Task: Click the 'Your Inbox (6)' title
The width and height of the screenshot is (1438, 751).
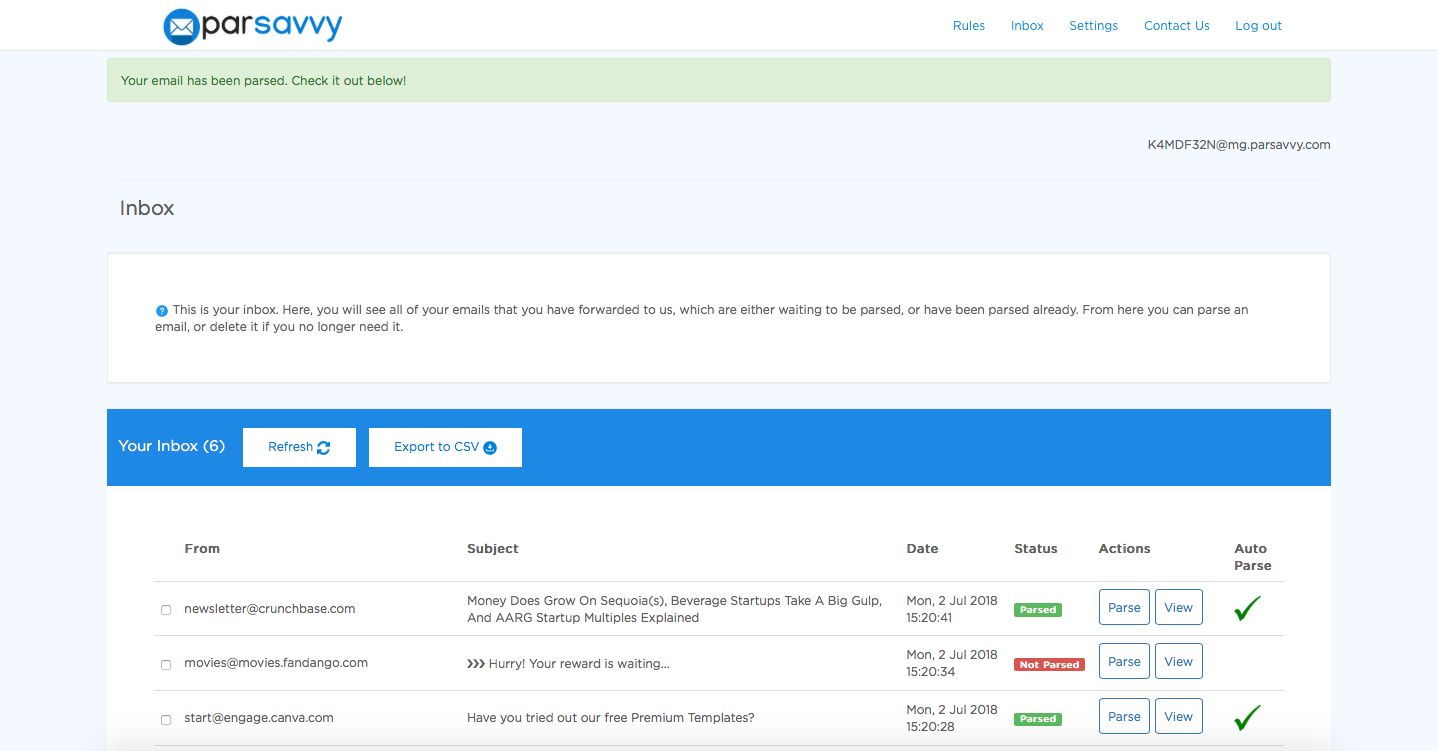Action: click(x=172, y=446)
